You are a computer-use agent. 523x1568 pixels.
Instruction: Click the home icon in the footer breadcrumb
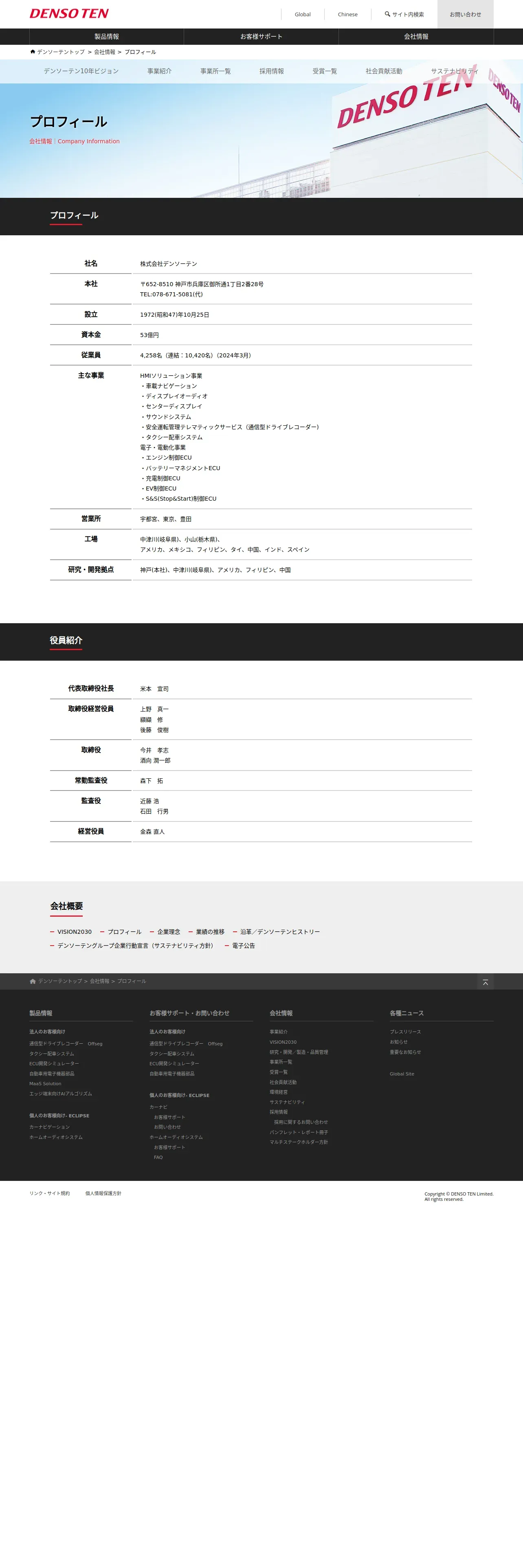32,981
